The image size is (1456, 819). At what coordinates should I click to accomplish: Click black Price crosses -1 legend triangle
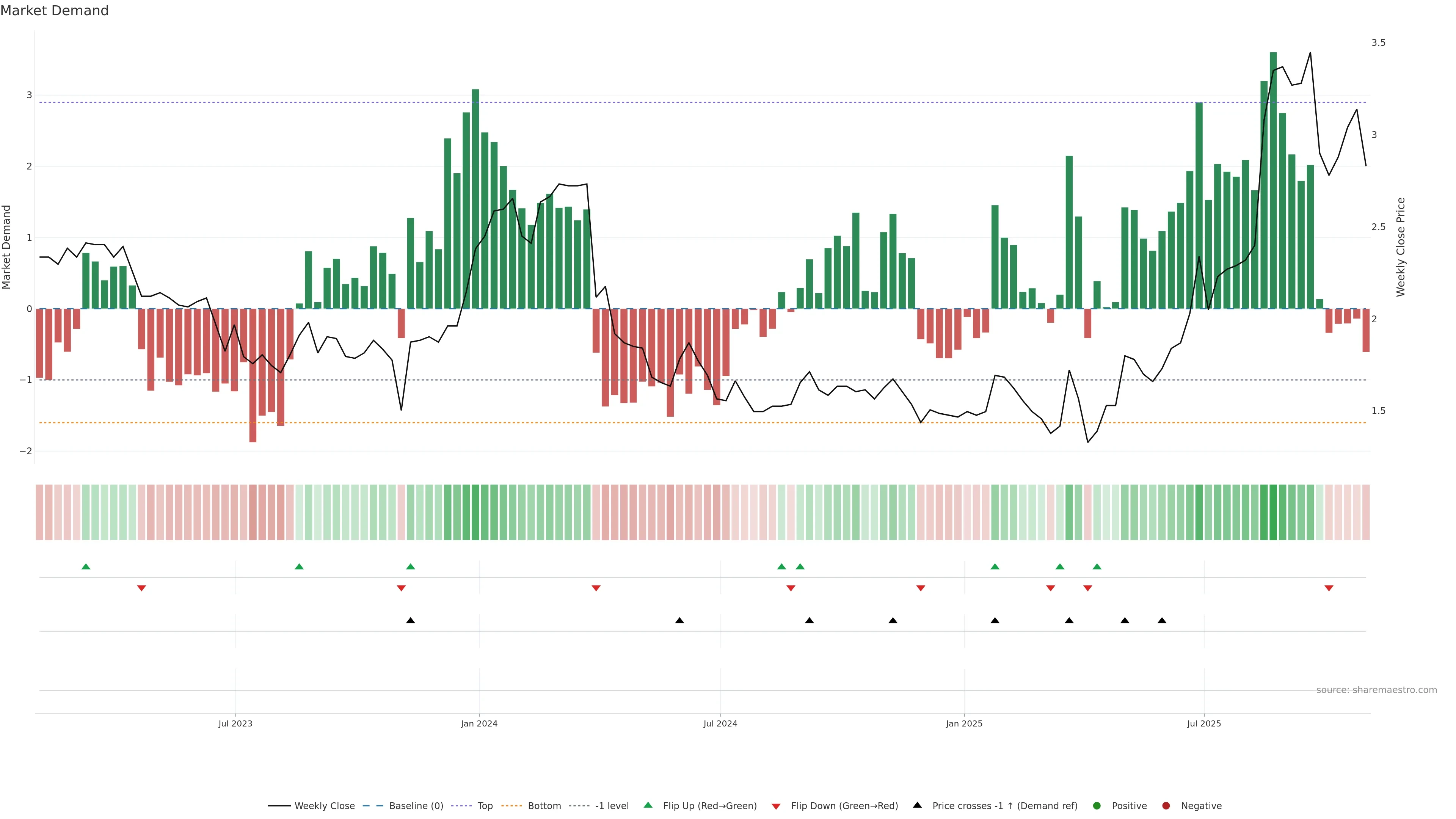pos(917,805)
